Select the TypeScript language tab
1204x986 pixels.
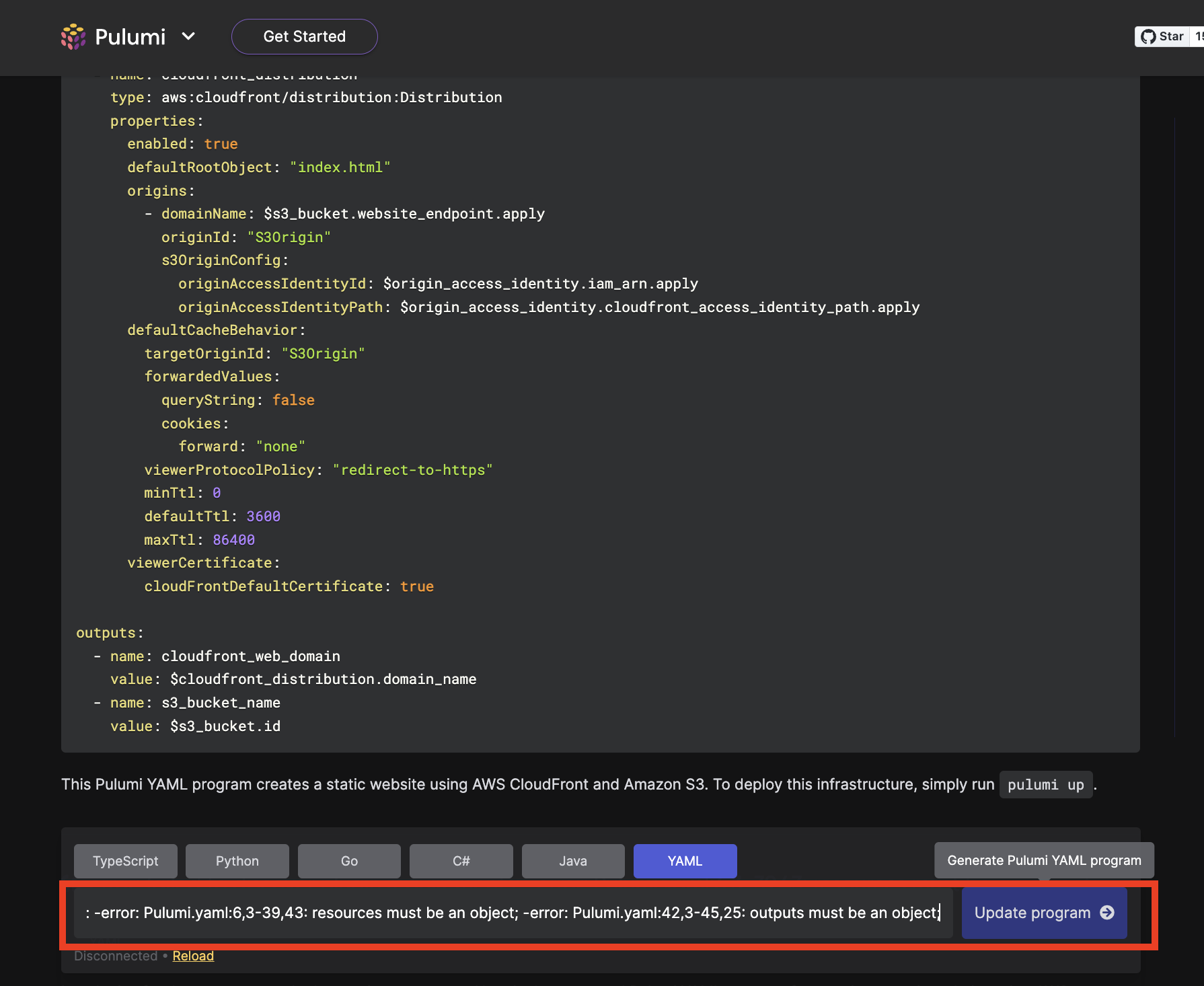tap(126, 861)
